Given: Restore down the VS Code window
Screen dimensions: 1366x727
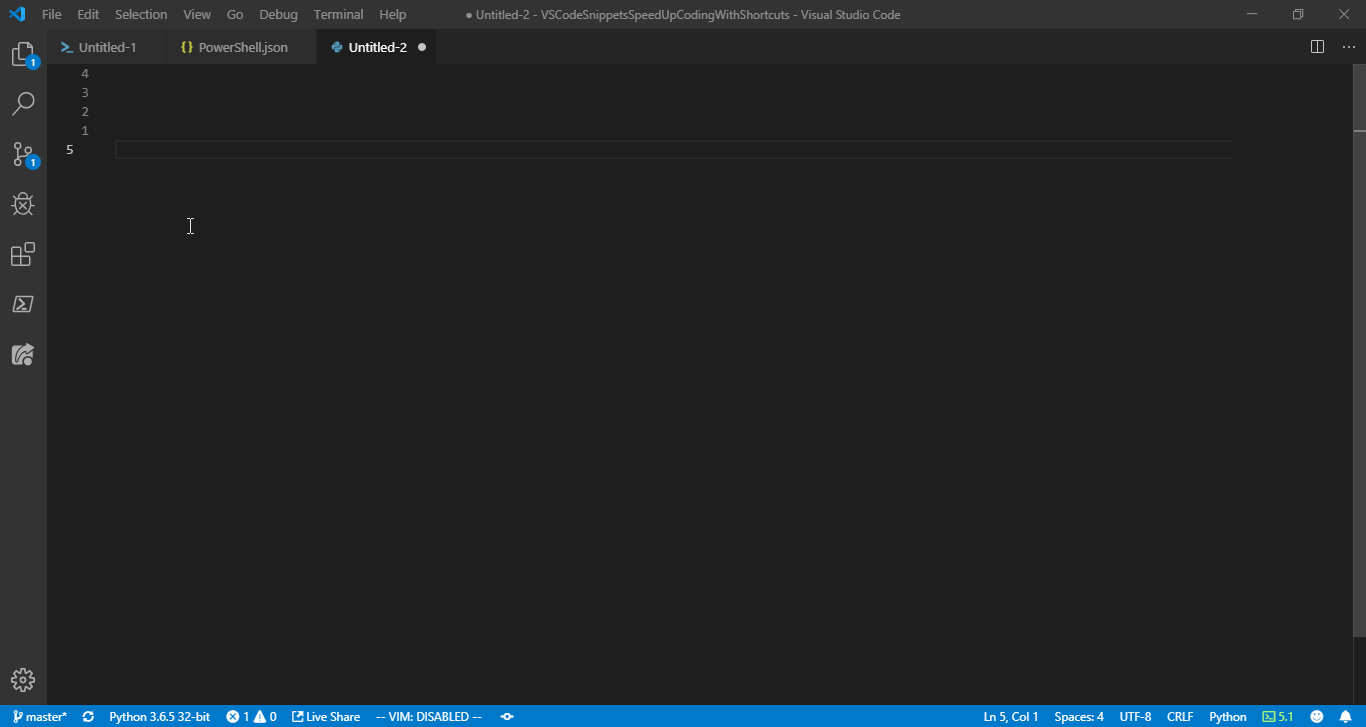Looking at the screenshot, I should pyautogui.click(x=1298, y=14).
